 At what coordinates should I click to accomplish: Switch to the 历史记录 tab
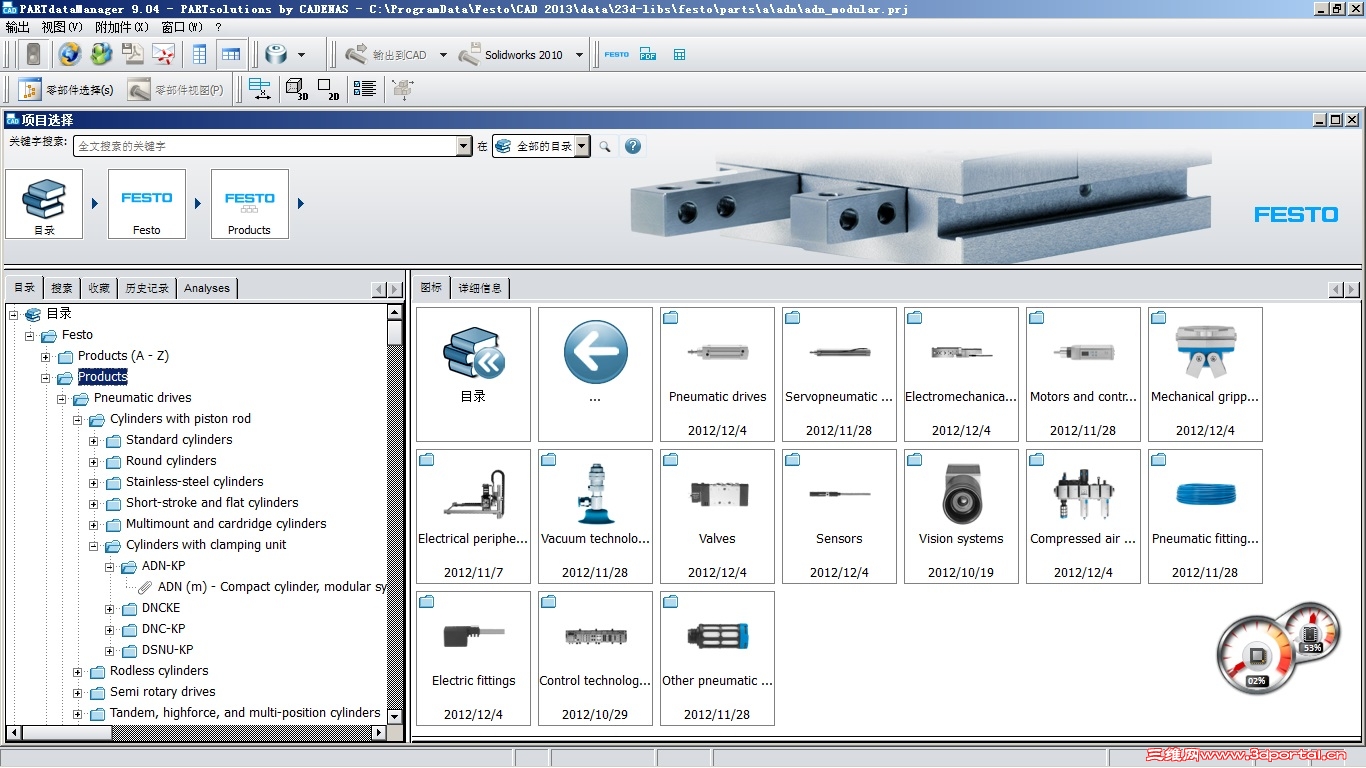coord(147,288)
